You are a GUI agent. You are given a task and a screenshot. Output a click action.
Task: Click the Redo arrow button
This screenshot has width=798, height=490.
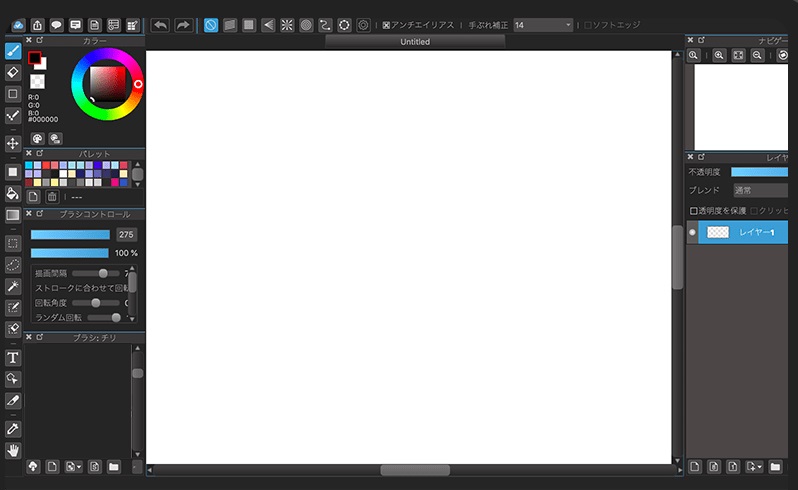pos(183,25)
